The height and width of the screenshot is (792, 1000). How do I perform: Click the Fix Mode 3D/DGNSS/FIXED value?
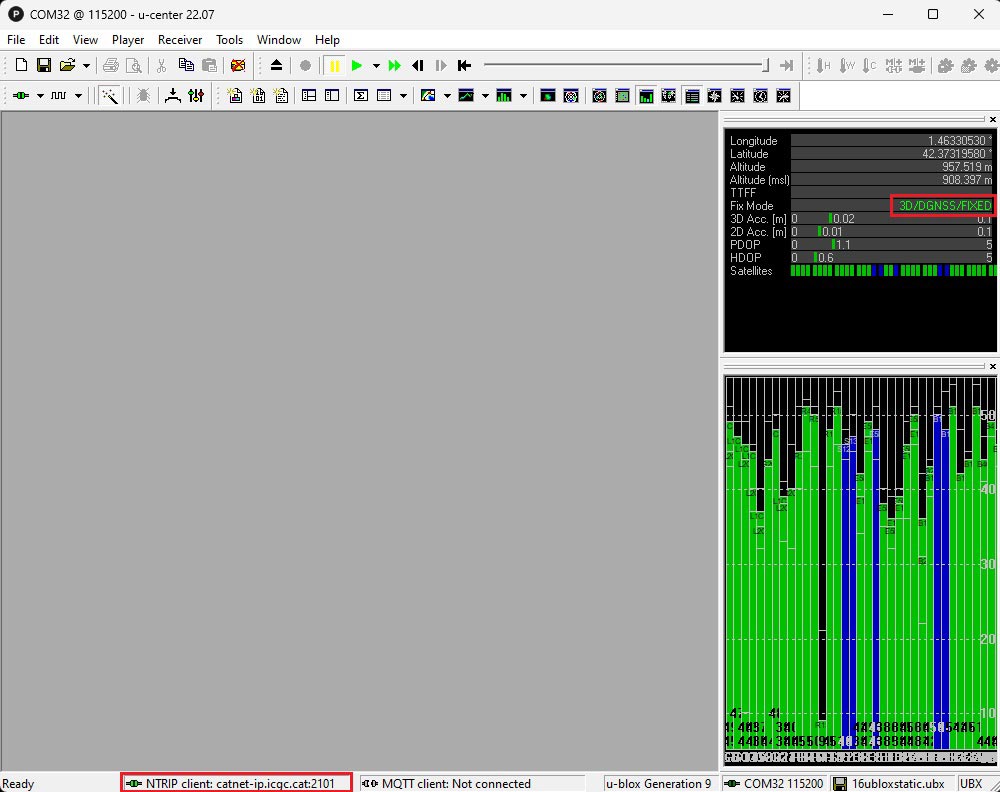(x=944, y=206)
